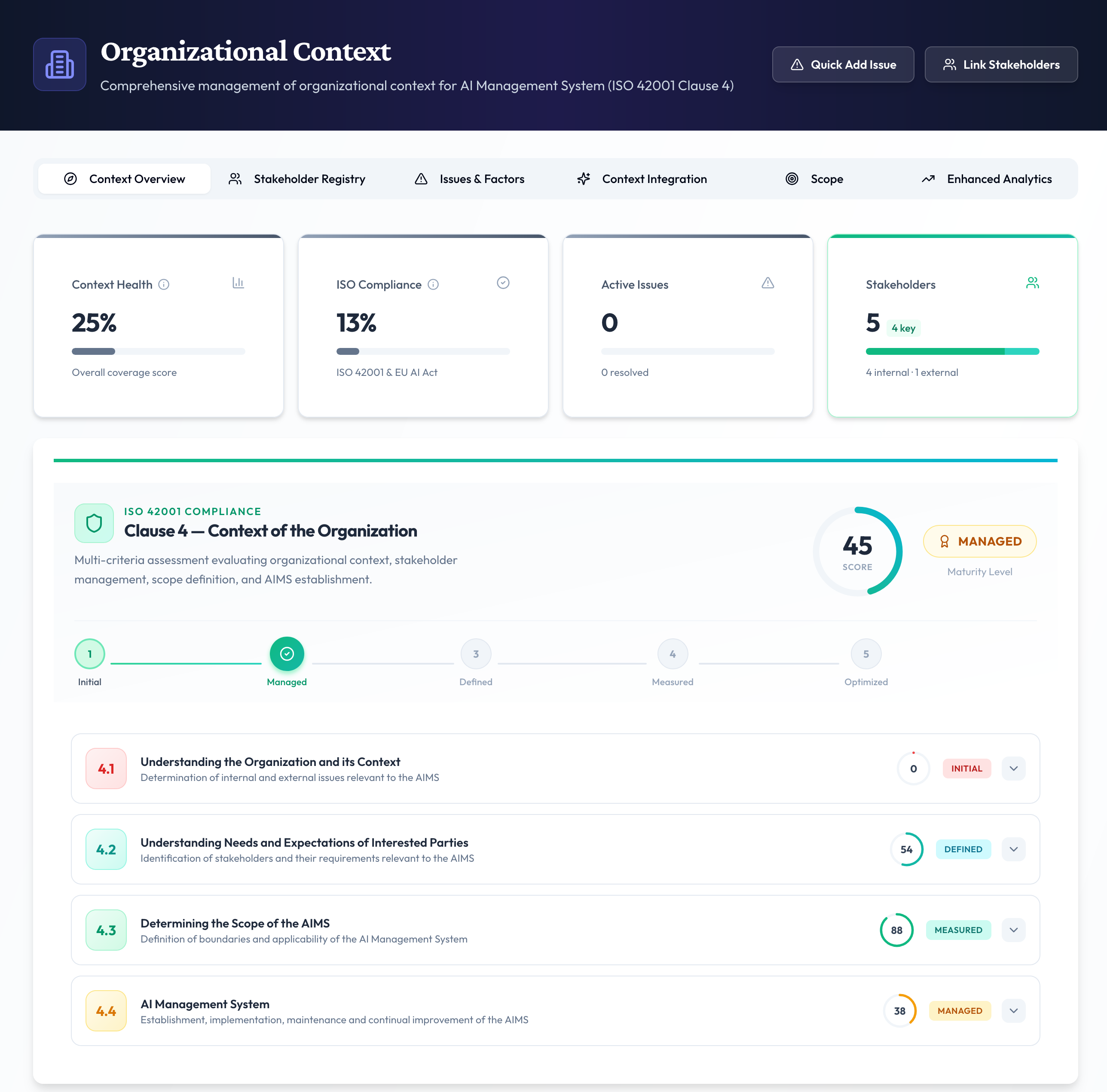Select the Optimized stage marker
Image resolution: width=1107 pixels, height=1092 pixels.
point(866,654)
